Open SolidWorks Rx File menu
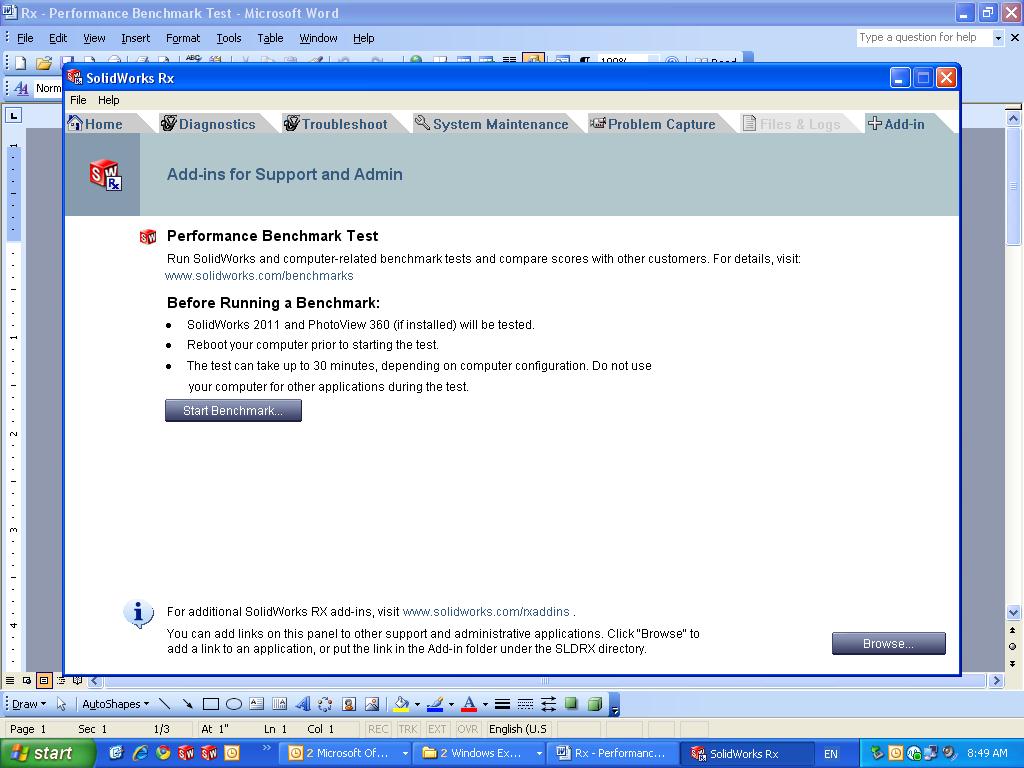Image resolution: width=1024 pixels, height=768 pixels. point(78,100)
